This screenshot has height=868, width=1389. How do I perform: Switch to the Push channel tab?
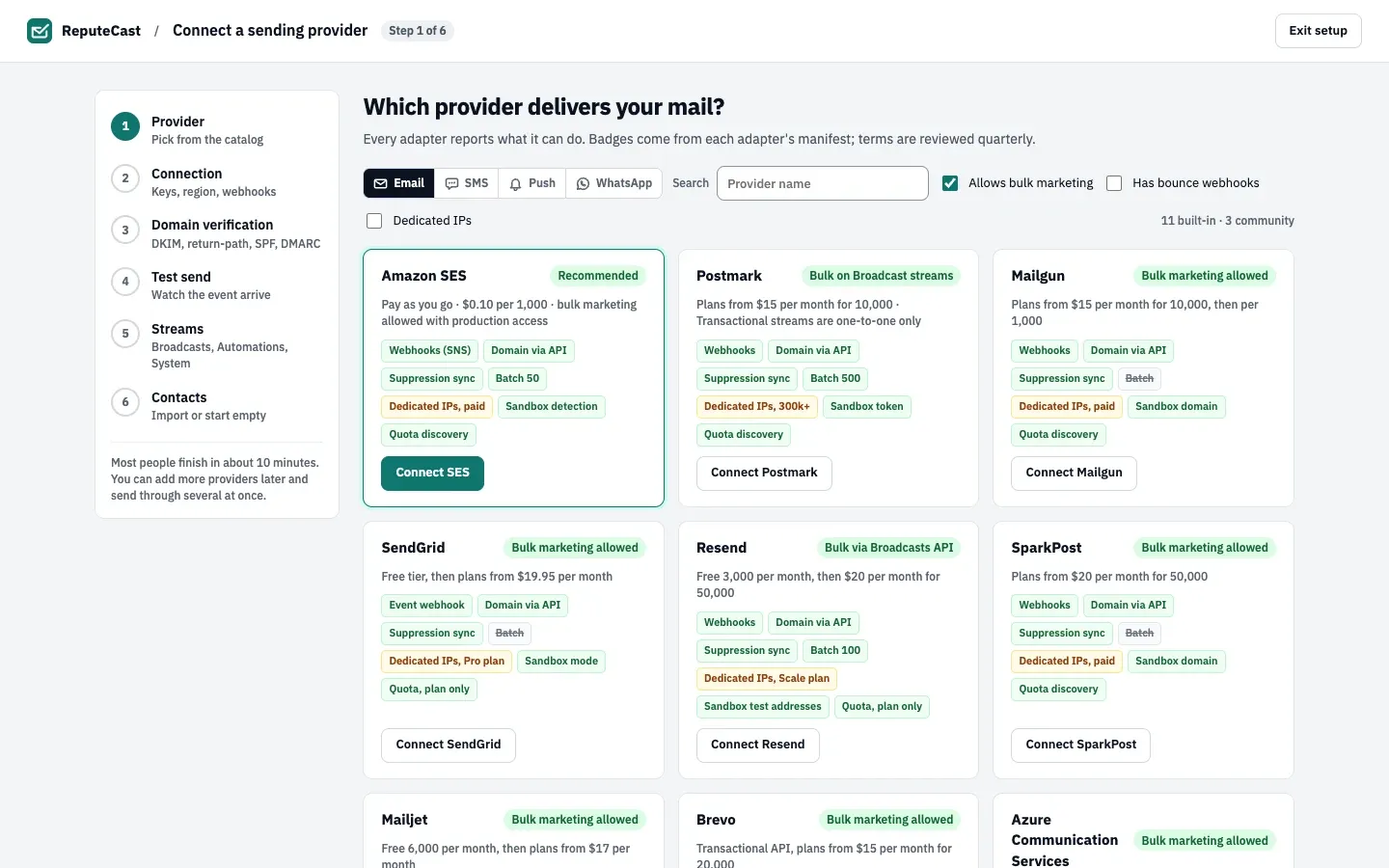532,183
